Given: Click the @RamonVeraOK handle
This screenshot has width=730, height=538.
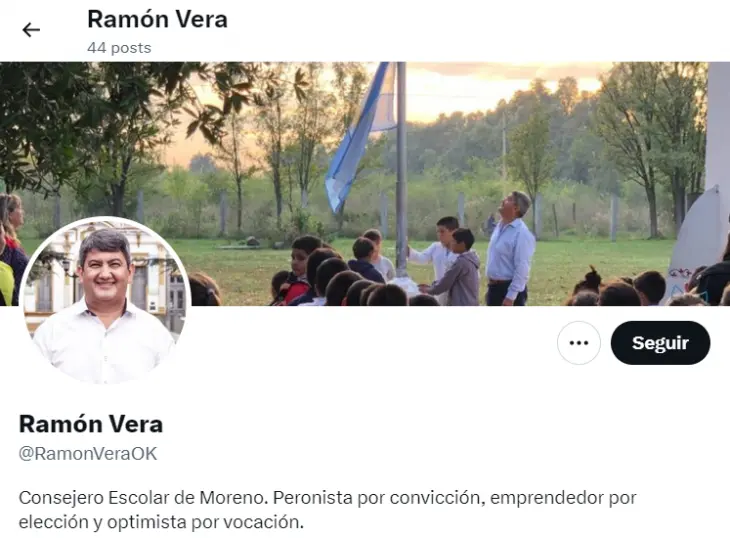Looking at the screenshot, I should (88, 454).
